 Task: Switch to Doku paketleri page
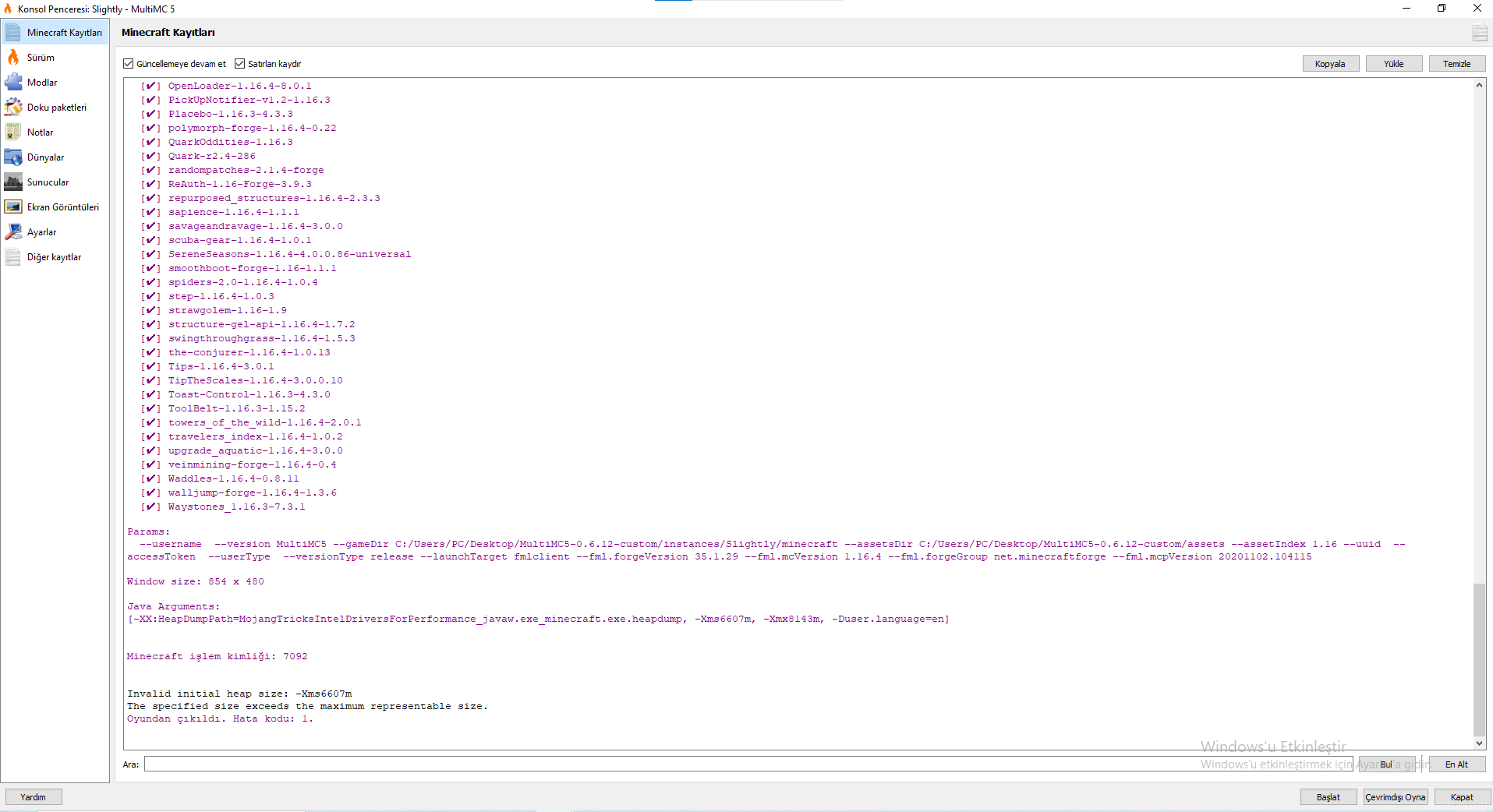(55, 108)
